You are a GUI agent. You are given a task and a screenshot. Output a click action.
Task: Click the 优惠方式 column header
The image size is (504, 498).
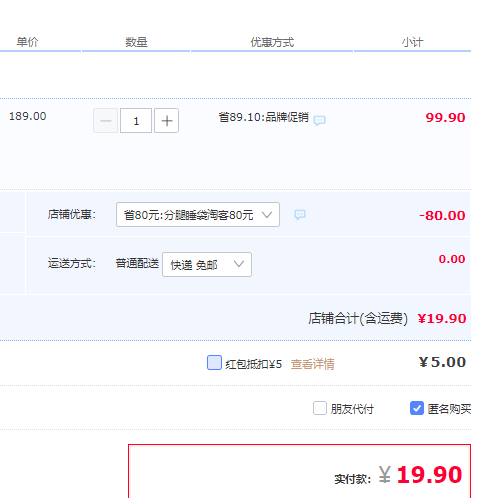(x=272, y=42)
